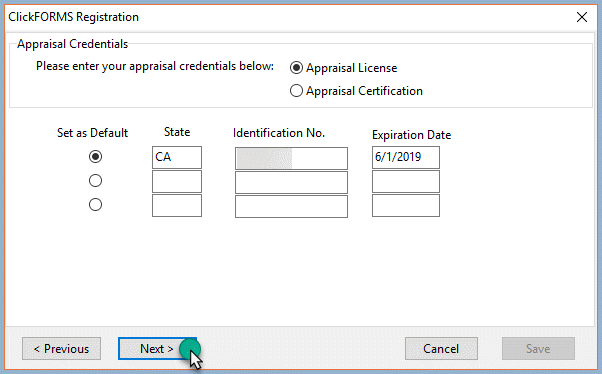The image size is (602, 374).
Task: Click the third row Expiration Date field
Action: click(406, 205)
